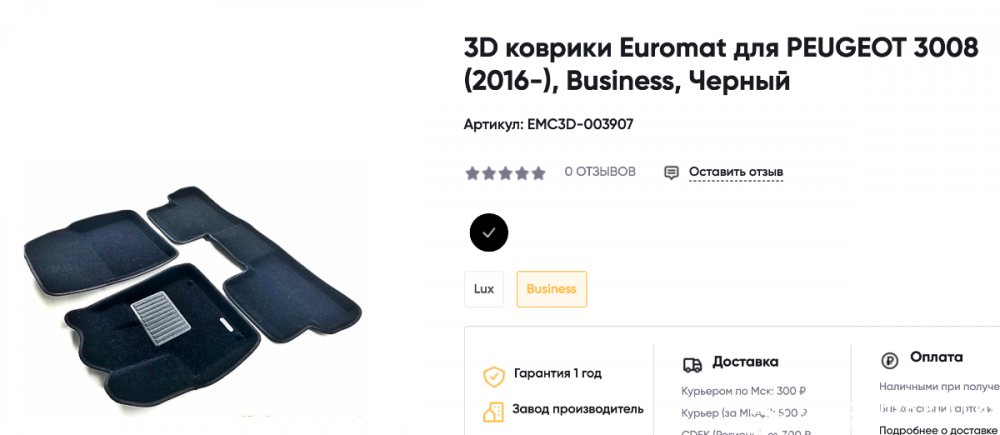Click the Гарантия 1 год label
The width and height of the screenshot is (1000, 435).
(x=557, y=374)
